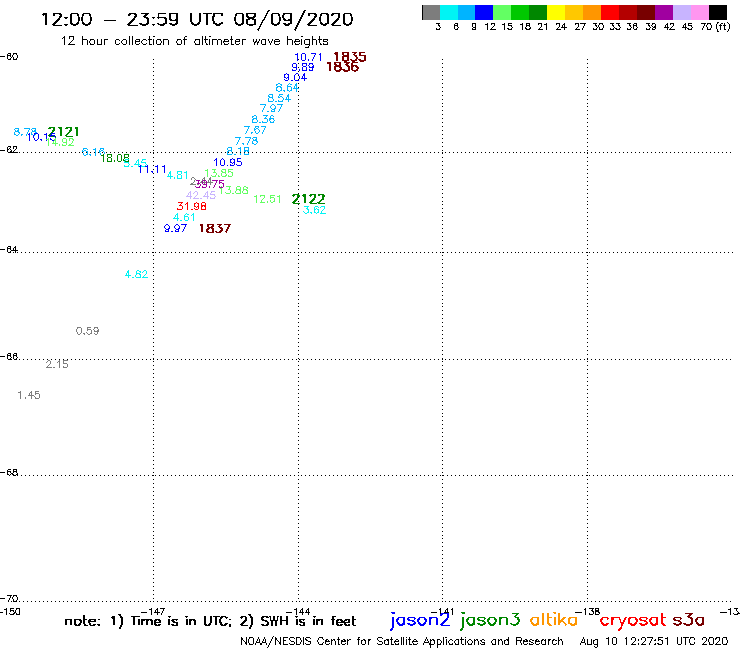Click the wave height value '10.95'

coord(227,162)
